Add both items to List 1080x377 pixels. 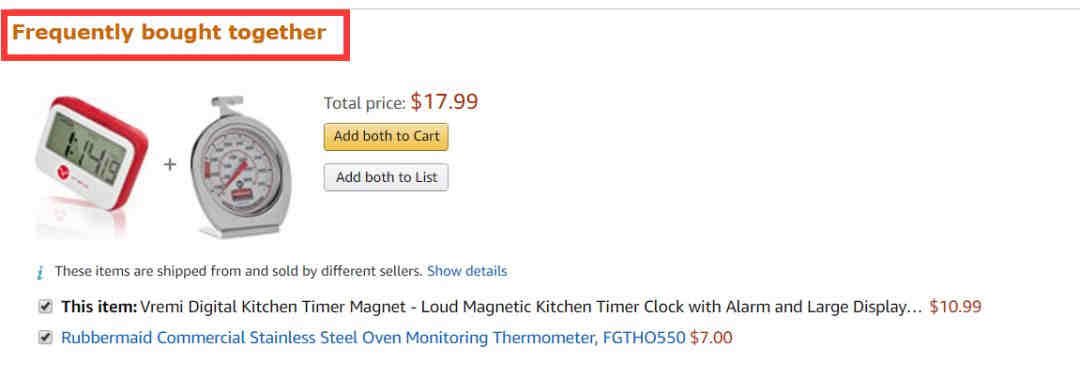[x=386, y=177]
